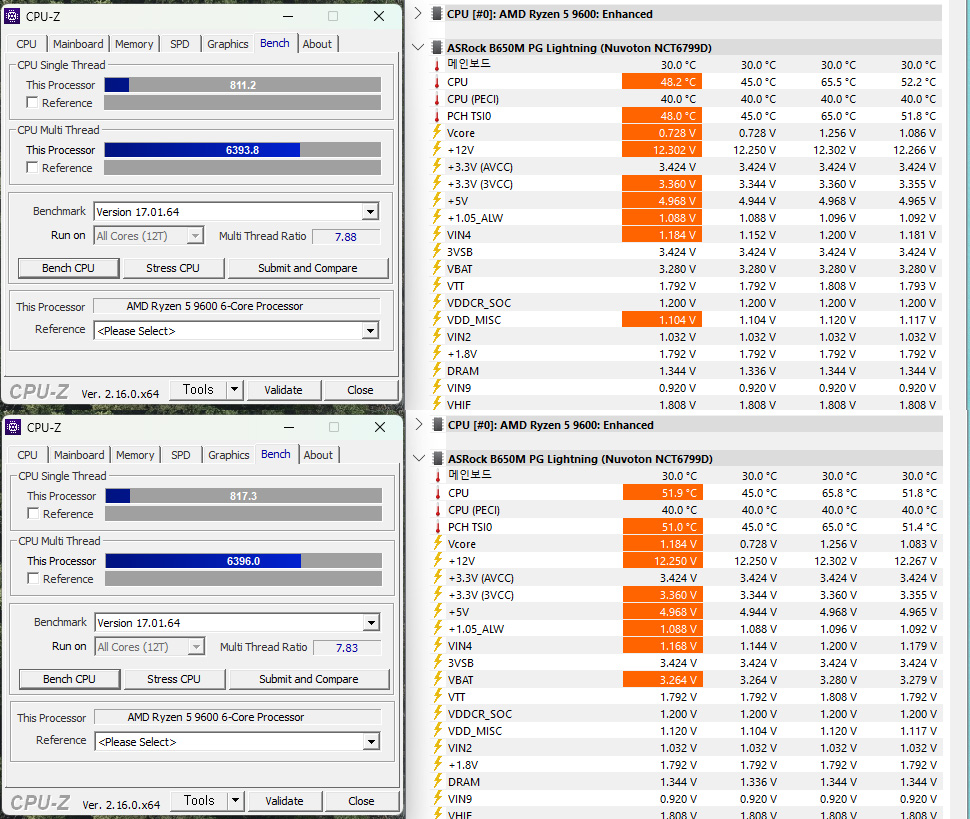
Task: Click lightning icon of bottom 3VSB row
Action: [x=438, y=662]
